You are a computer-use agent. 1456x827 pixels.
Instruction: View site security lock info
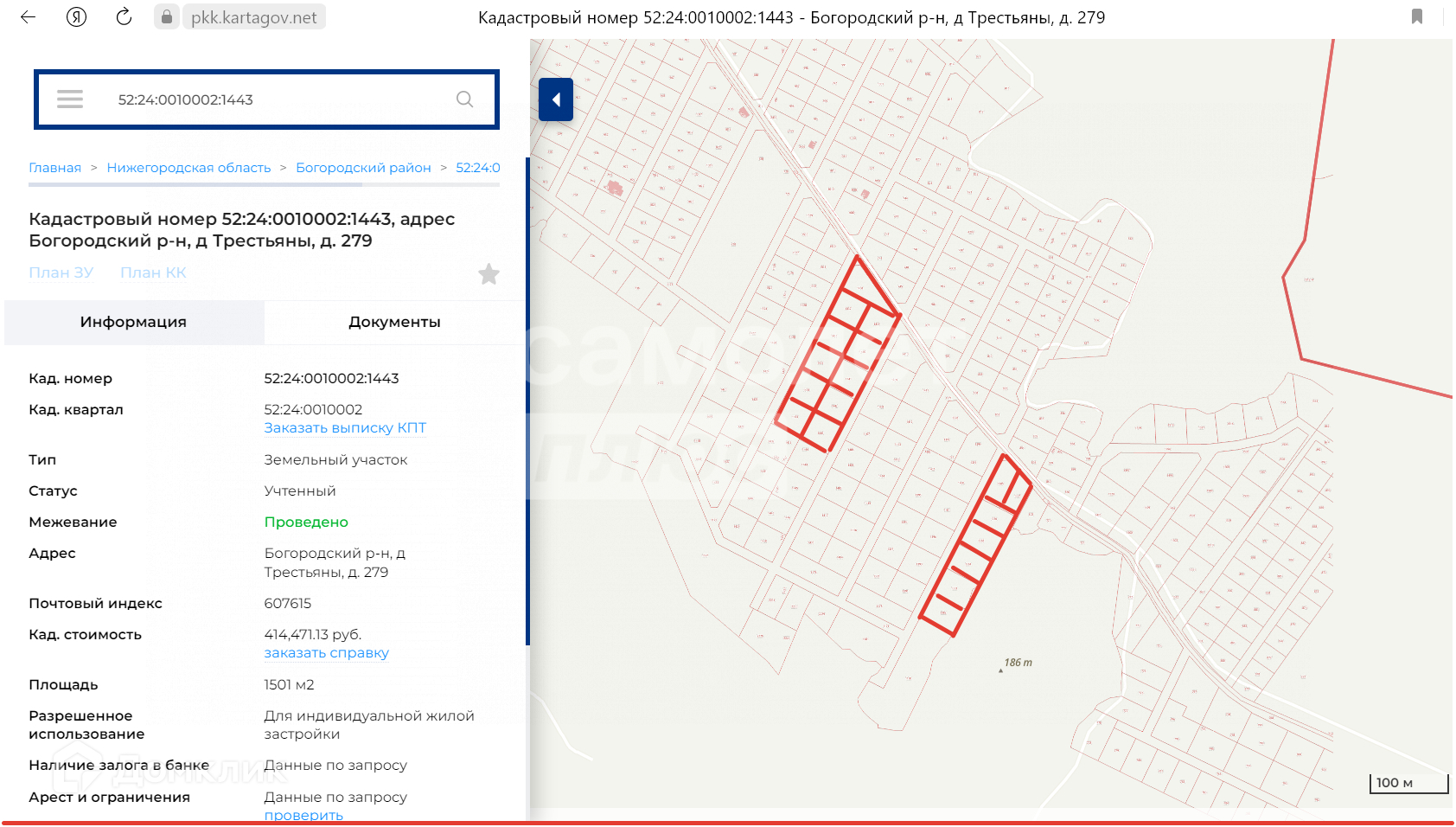[x=166, y=17]
